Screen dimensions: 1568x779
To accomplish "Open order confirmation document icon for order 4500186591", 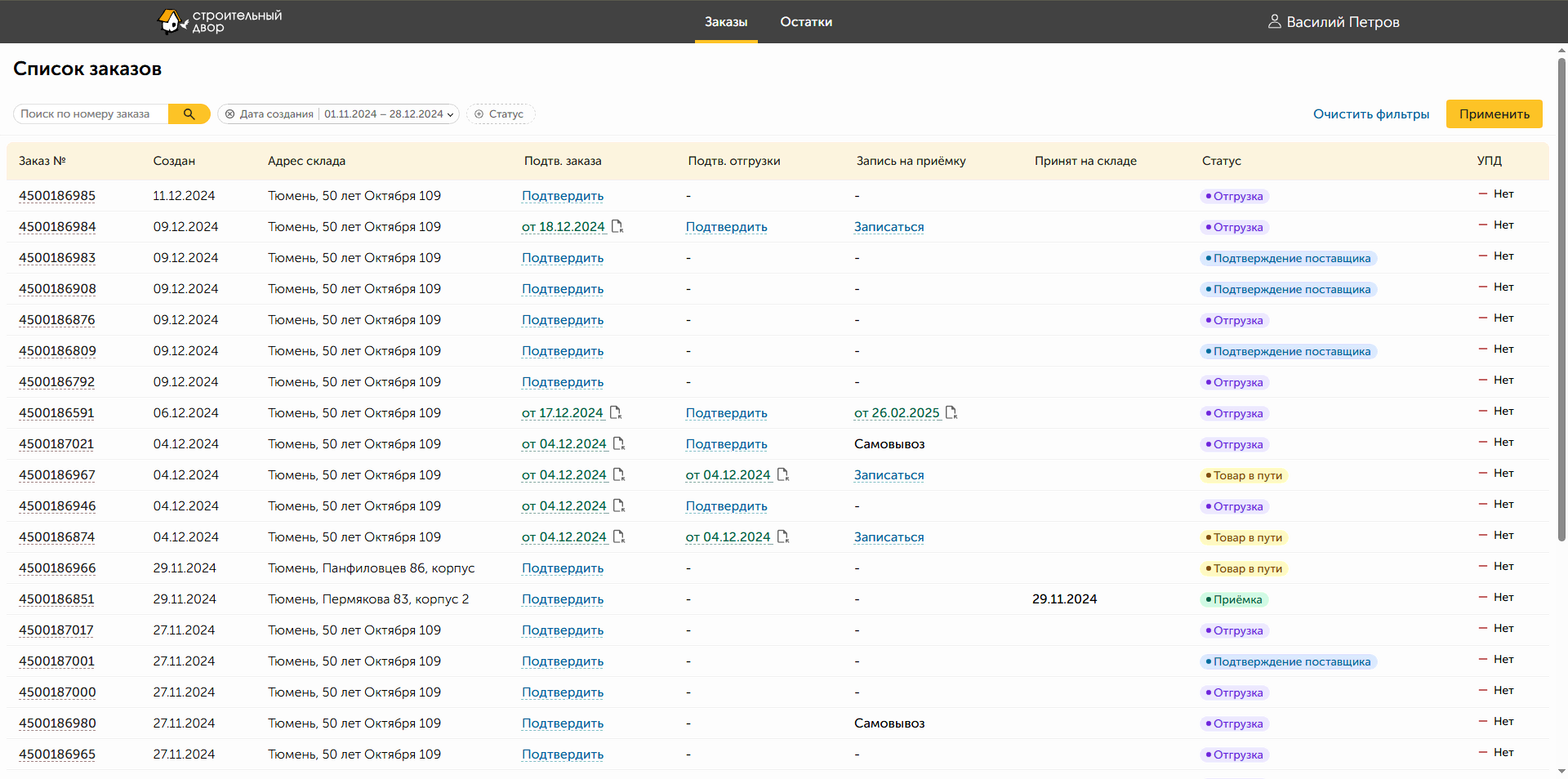I will (x=616, y=413).
